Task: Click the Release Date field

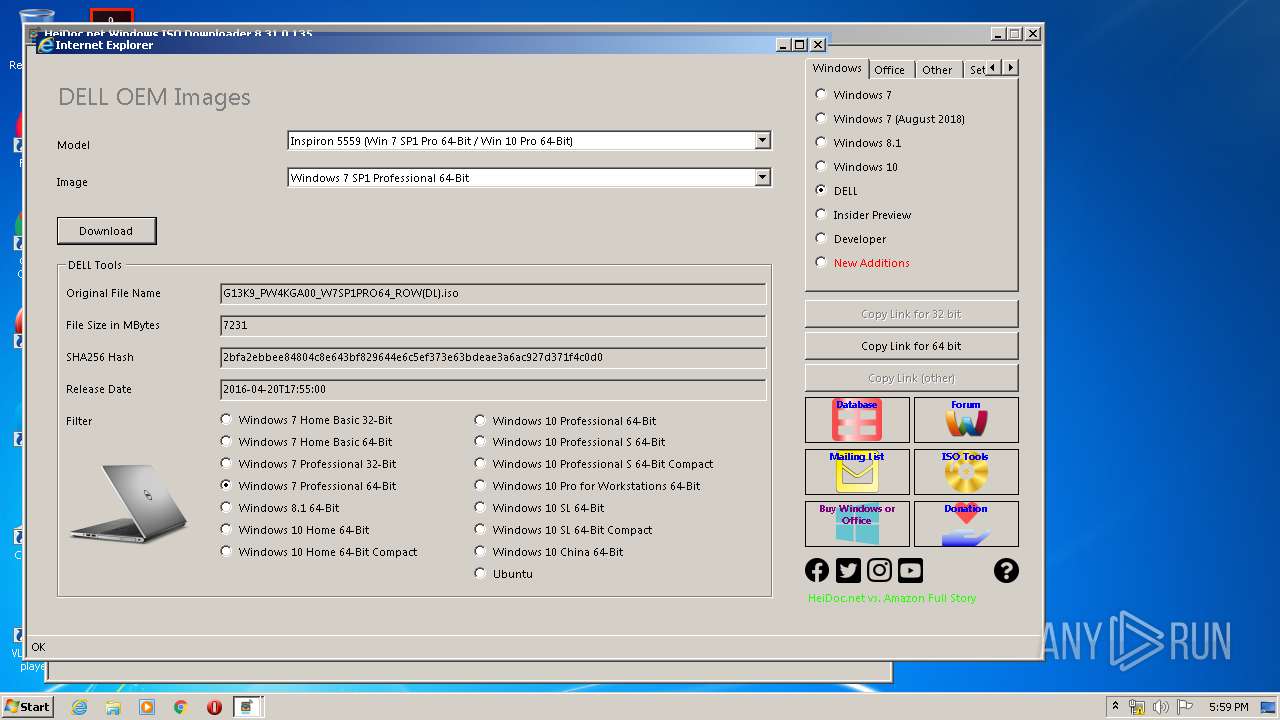Action: 493,389
